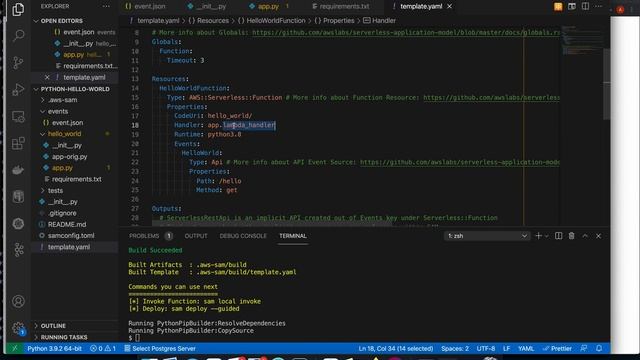640x360 pixels.
Task: Collapse the Open Editors section
Action: tap(61, 21)
